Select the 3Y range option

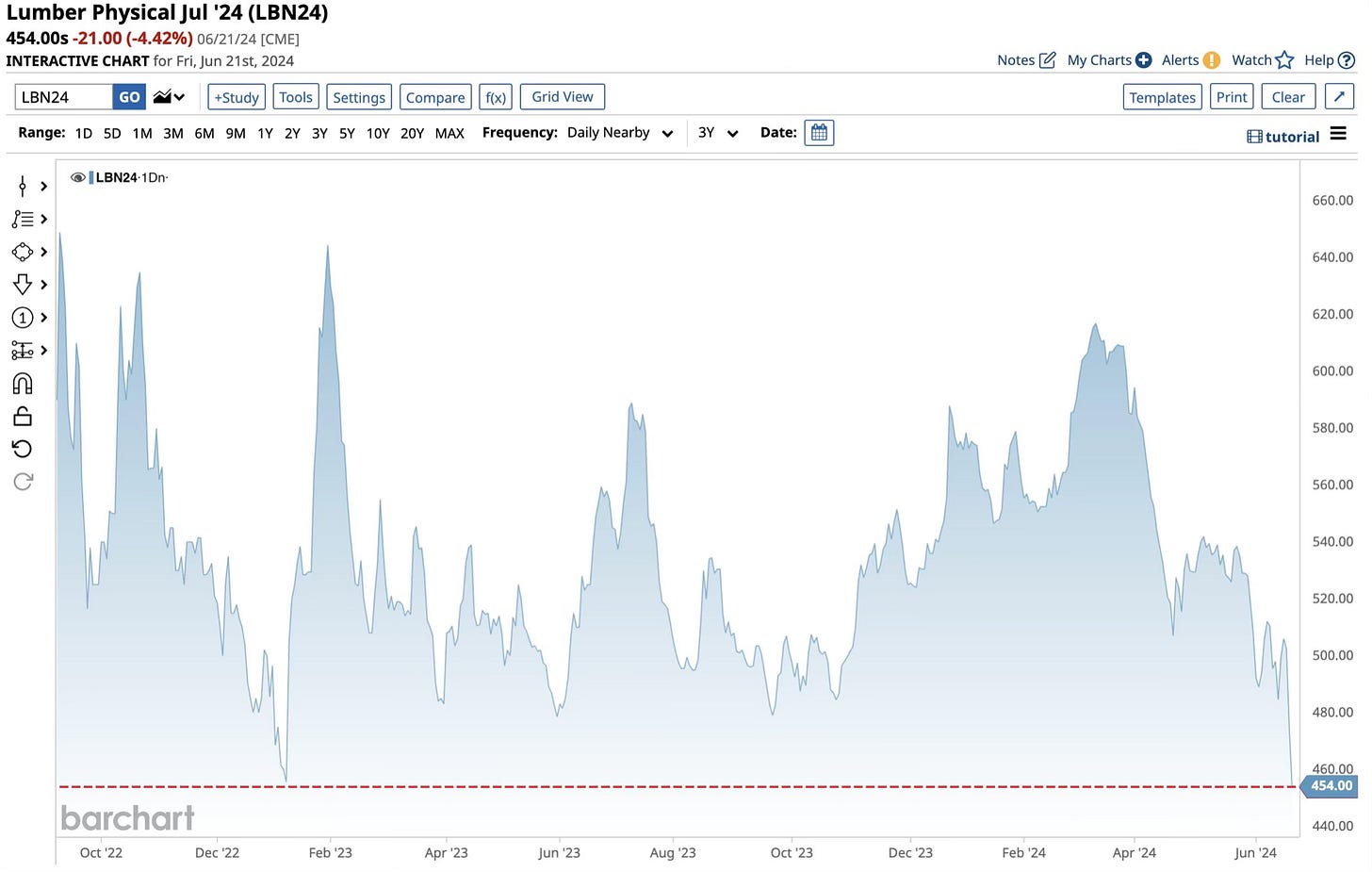pos(319,133)
